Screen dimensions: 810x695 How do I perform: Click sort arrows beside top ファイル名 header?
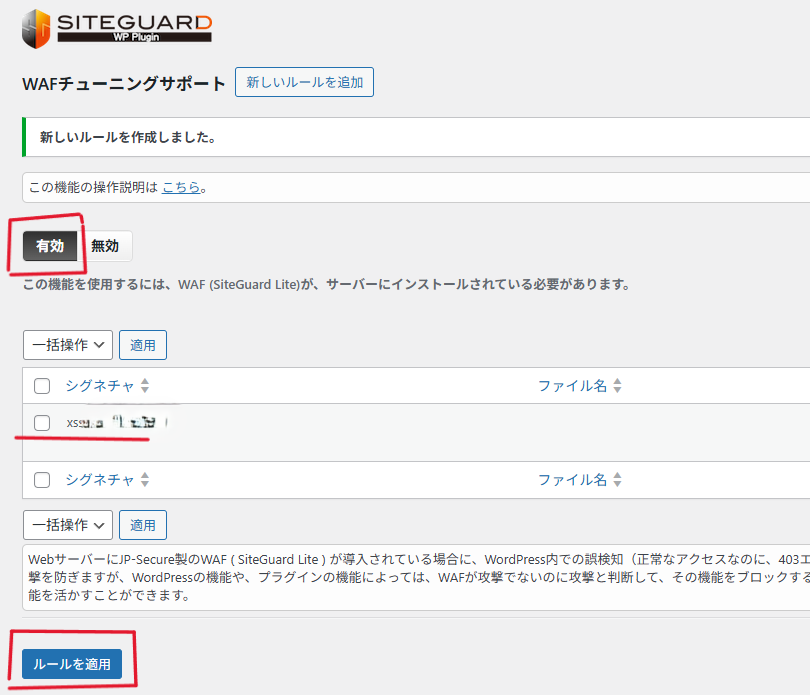617,386
